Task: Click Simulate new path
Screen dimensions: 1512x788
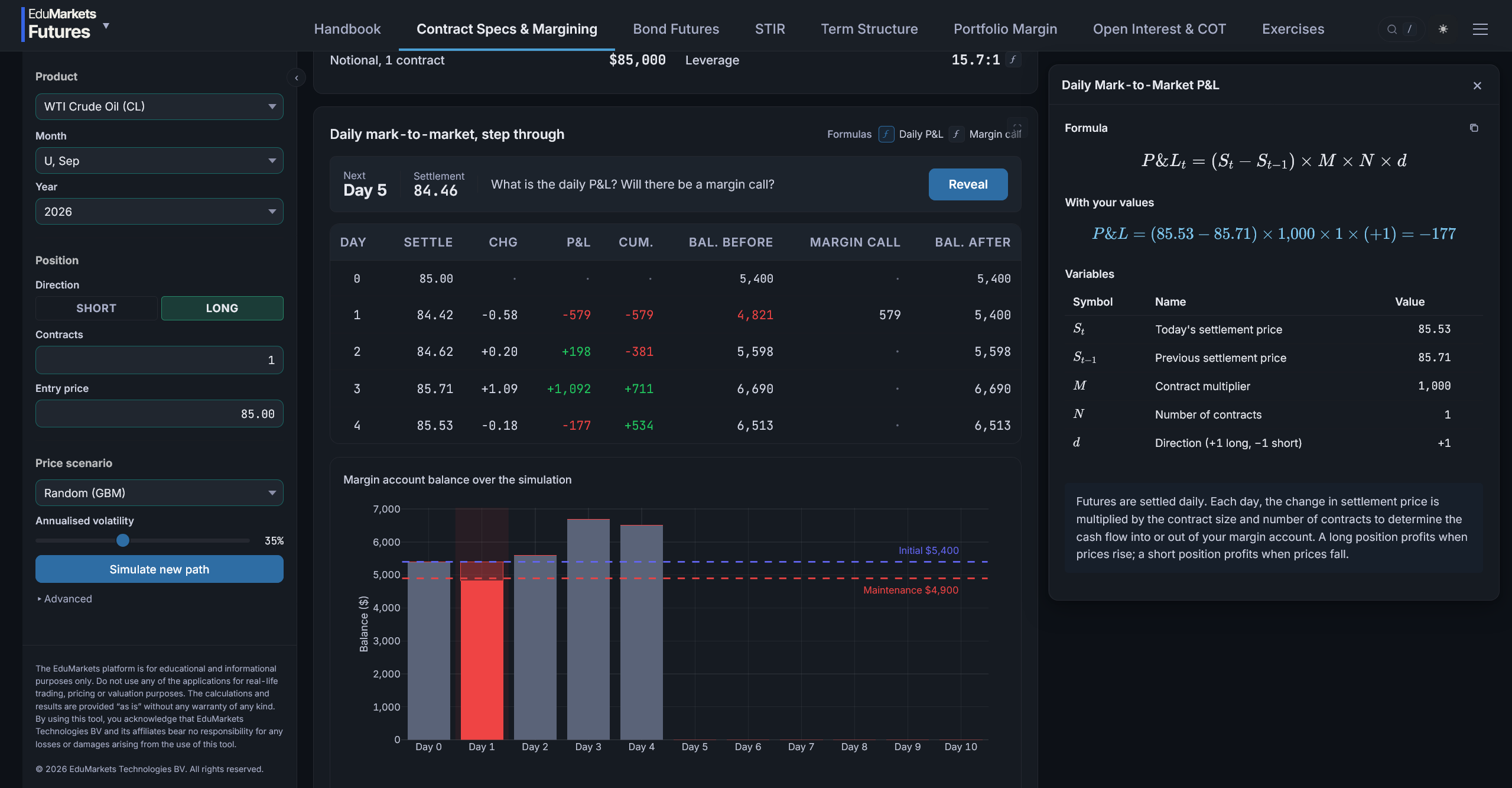Action: click(x=160, y=569)
